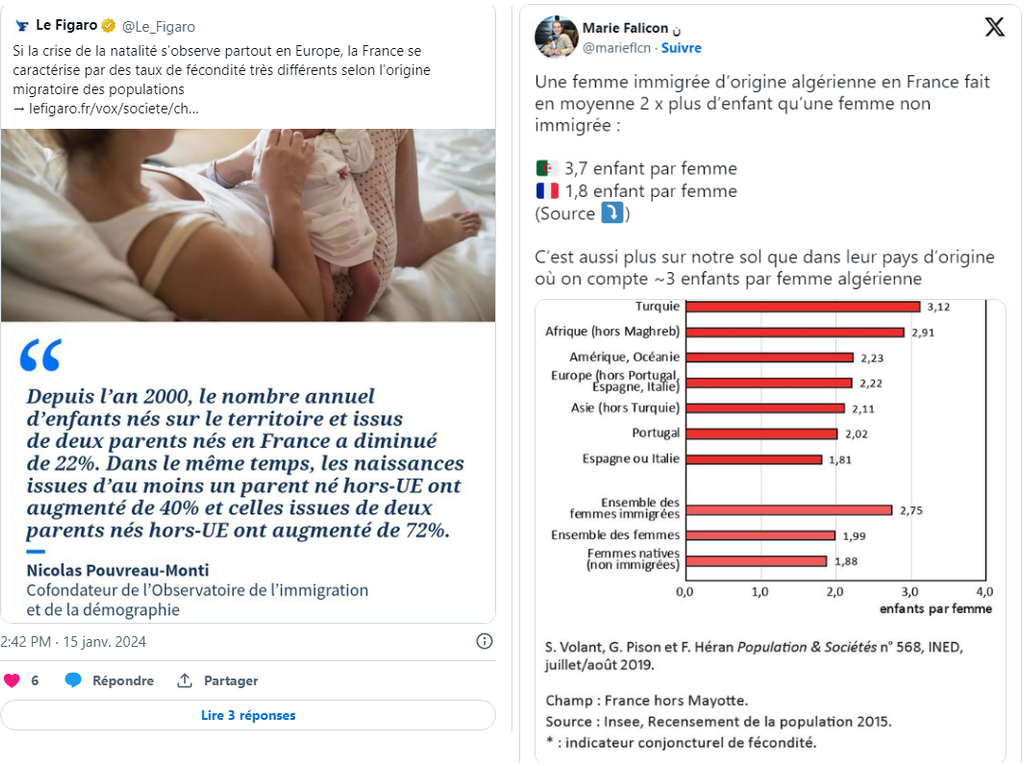Follow Marie Falicon via Suivre
This screenshot has height=766, width=1024.
[681, 48]
